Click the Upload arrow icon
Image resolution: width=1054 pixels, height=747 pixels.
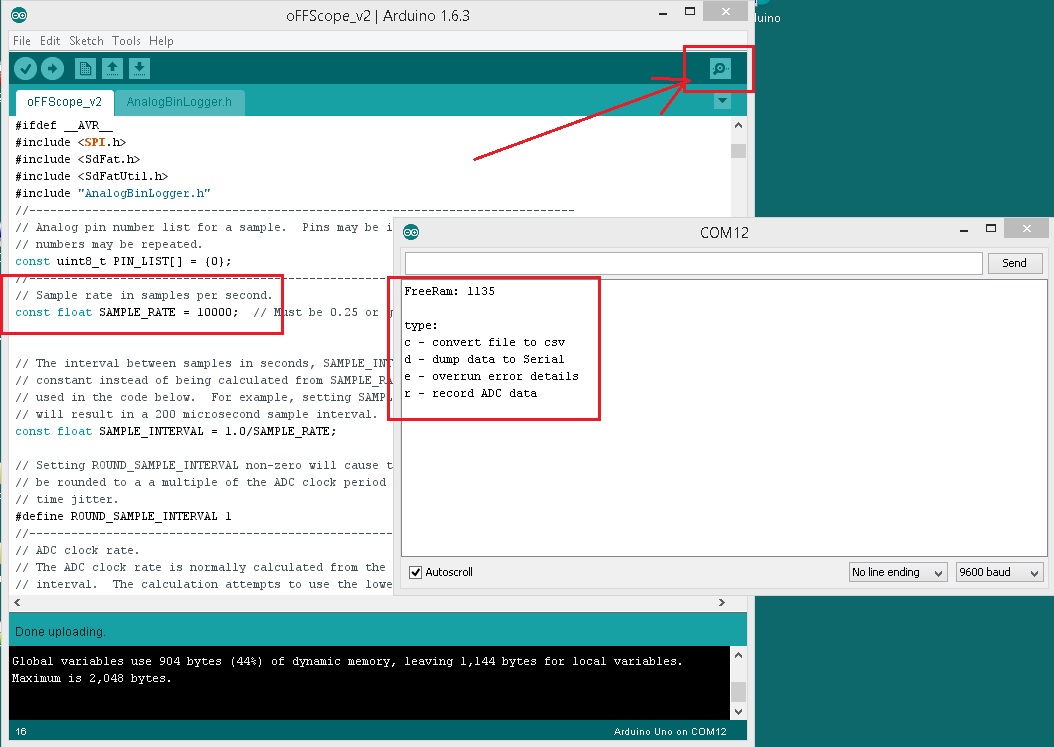point(52,68)
